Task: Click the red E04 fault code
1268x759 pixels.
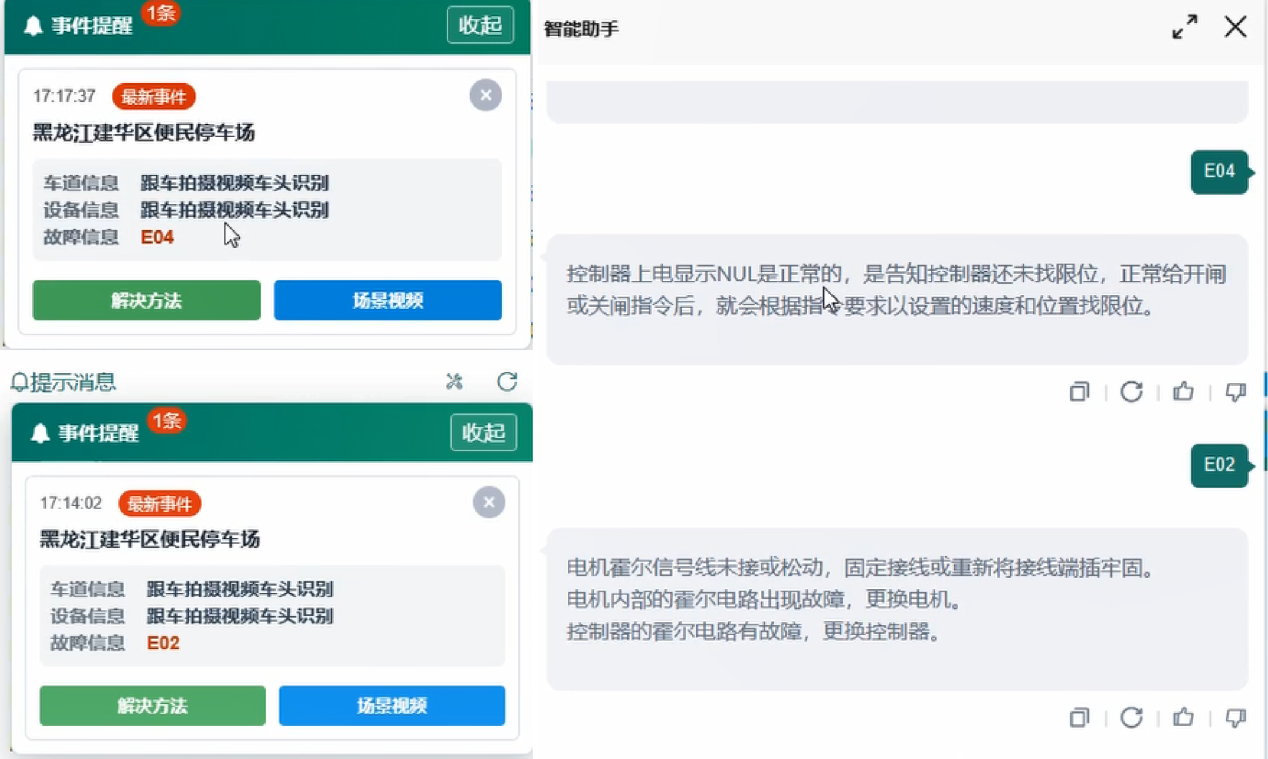Action: click(x=157, y=237)
